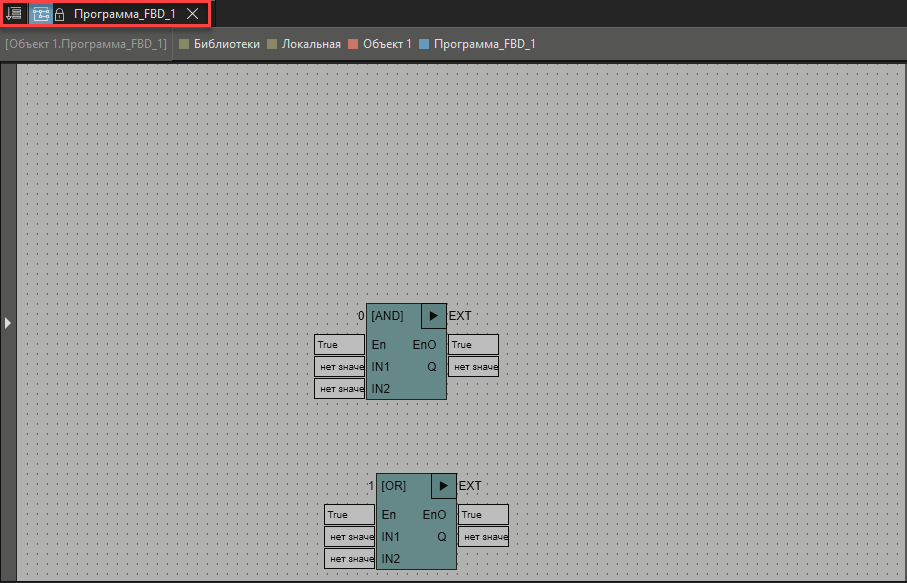Expand the collapsed left side panel arrow
This screenshot has width=907, height=583.
[7, 323]
